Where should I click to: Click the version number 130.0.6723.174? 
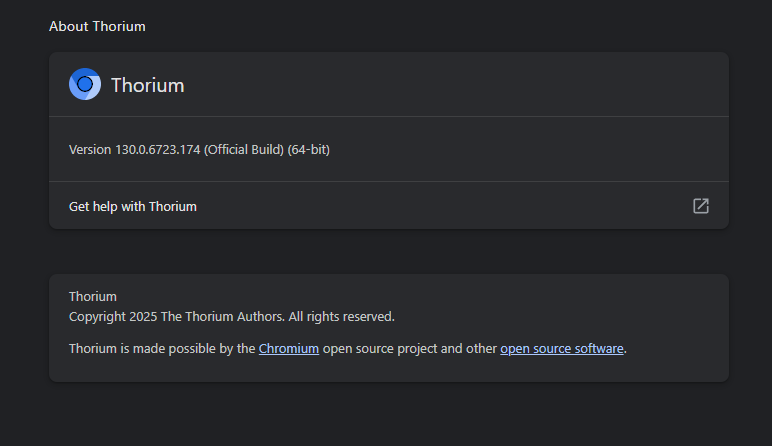158,150
